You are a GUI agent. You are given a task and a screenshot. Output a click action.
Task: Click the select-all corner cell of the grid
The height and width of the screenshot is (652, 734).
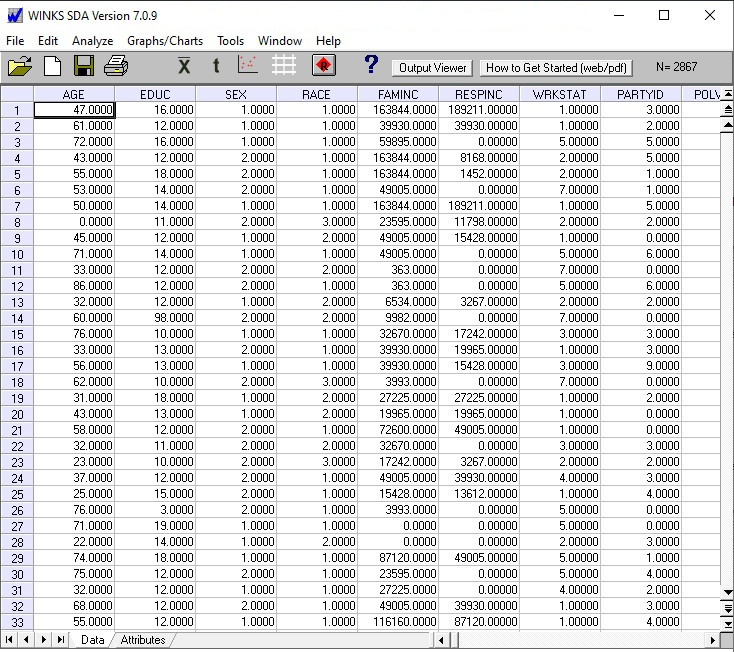(17, 94)
